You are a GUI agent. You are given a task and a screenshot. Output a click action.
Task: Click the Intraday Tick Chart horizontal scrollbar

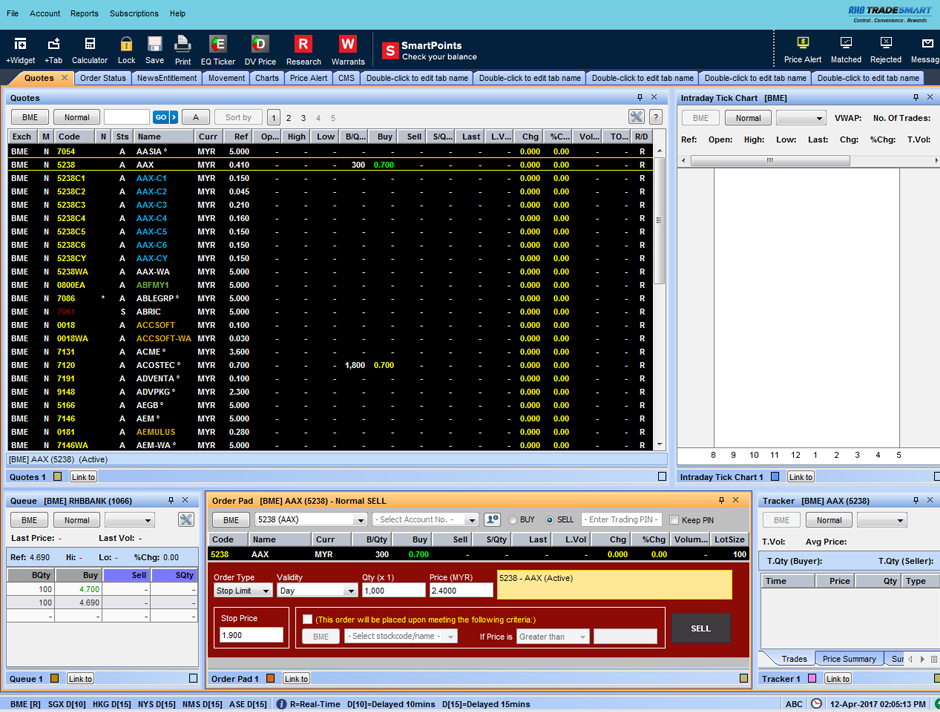[770, 161]
